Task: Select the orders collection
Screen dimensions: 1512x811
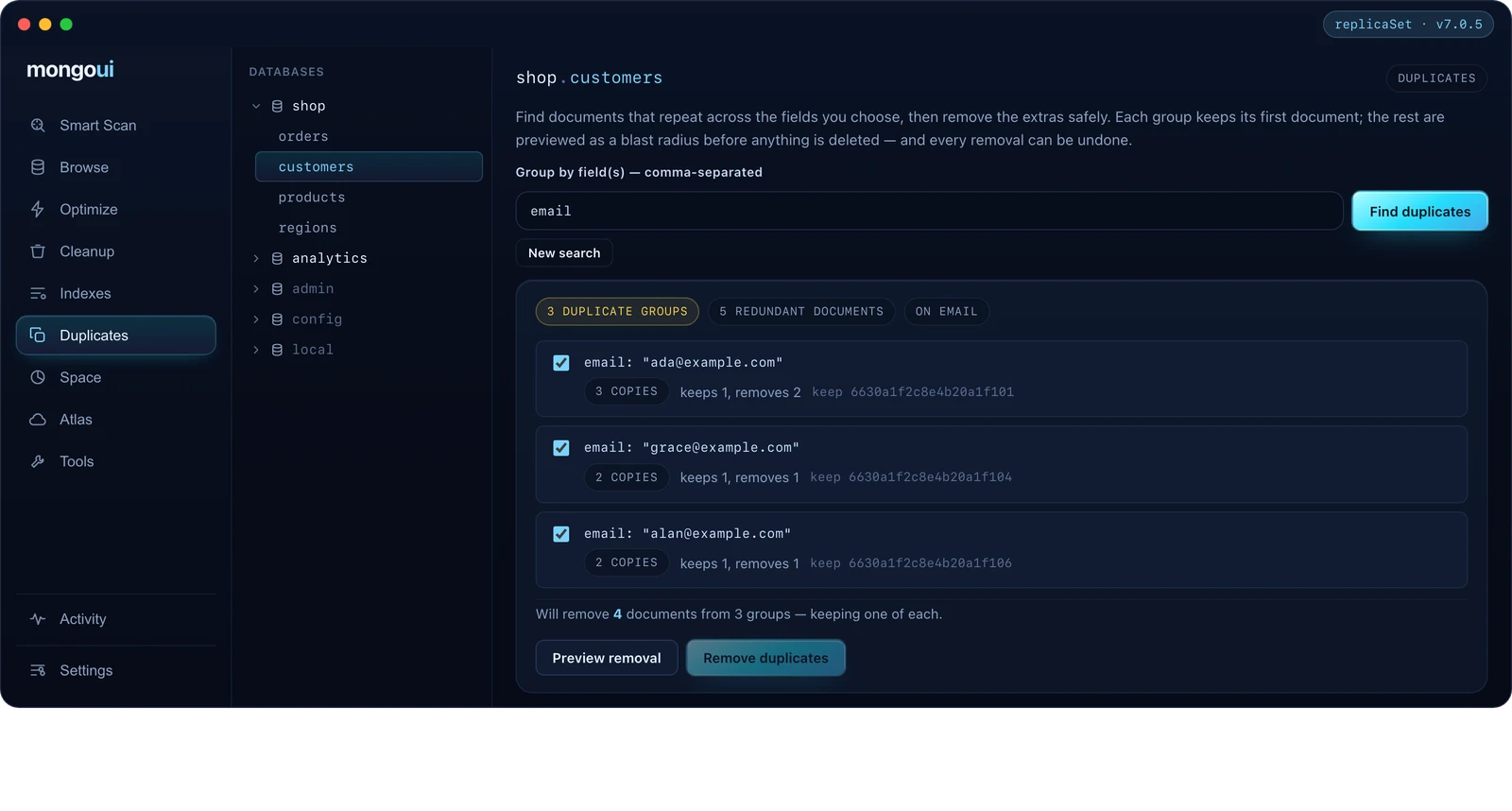Action: tap(369, 136)
